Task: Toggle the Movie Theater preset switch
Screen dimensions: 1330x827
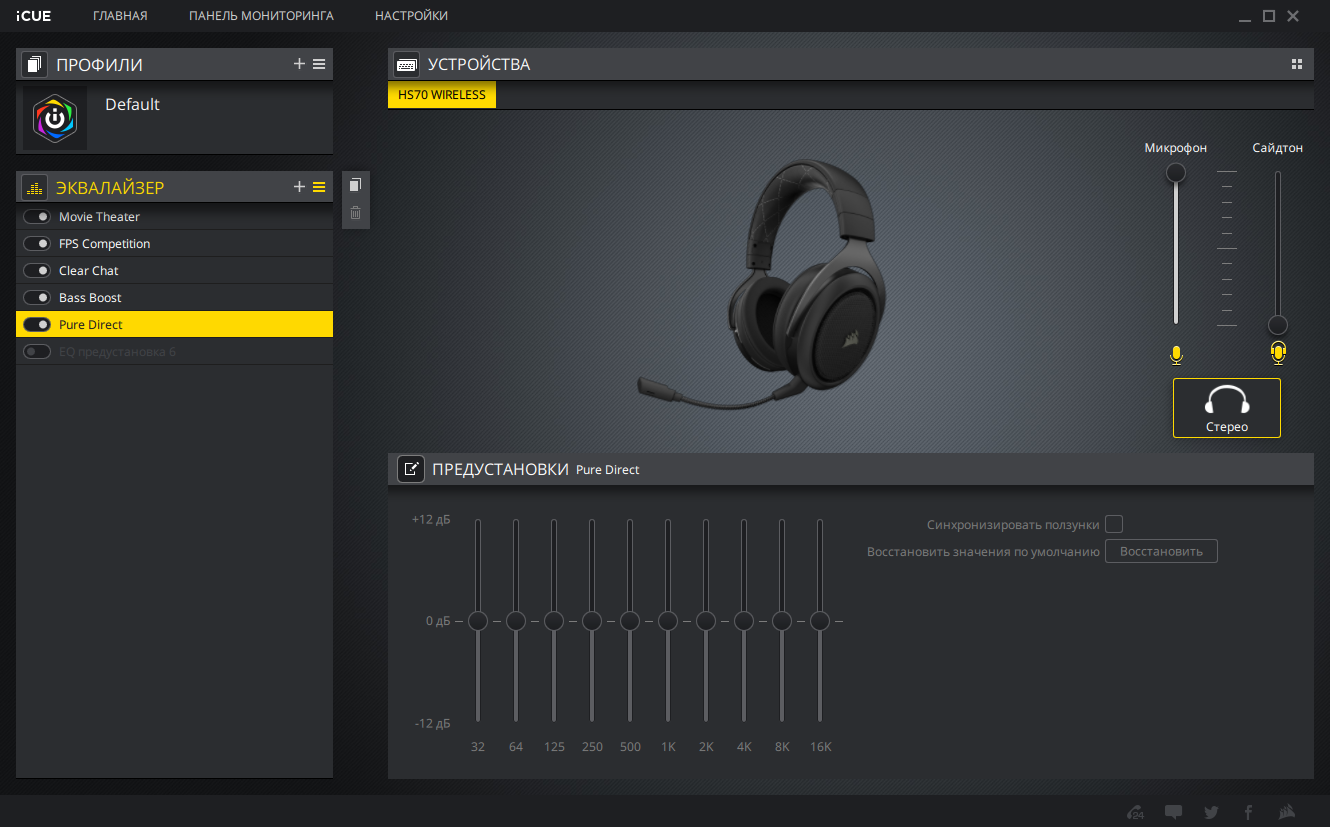Action: [x=37, y=217]
